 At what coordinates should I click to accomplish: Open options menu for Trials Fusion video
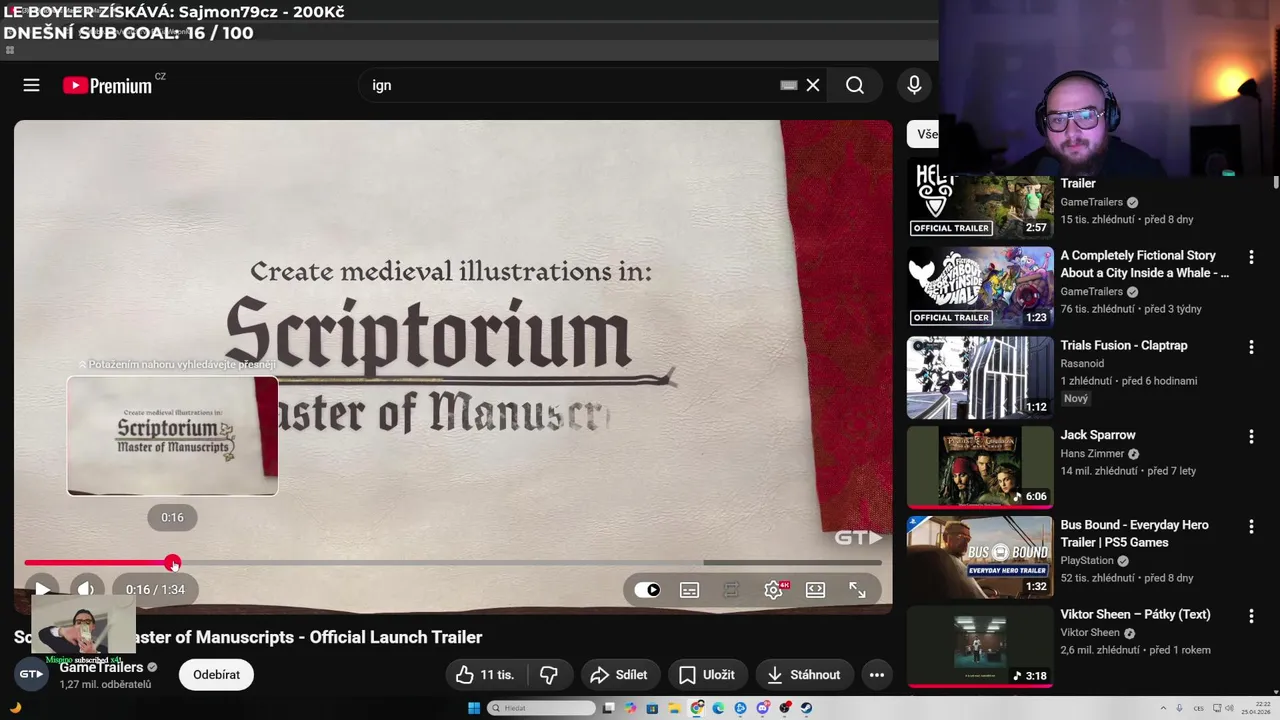click(x=1251, y=347)
